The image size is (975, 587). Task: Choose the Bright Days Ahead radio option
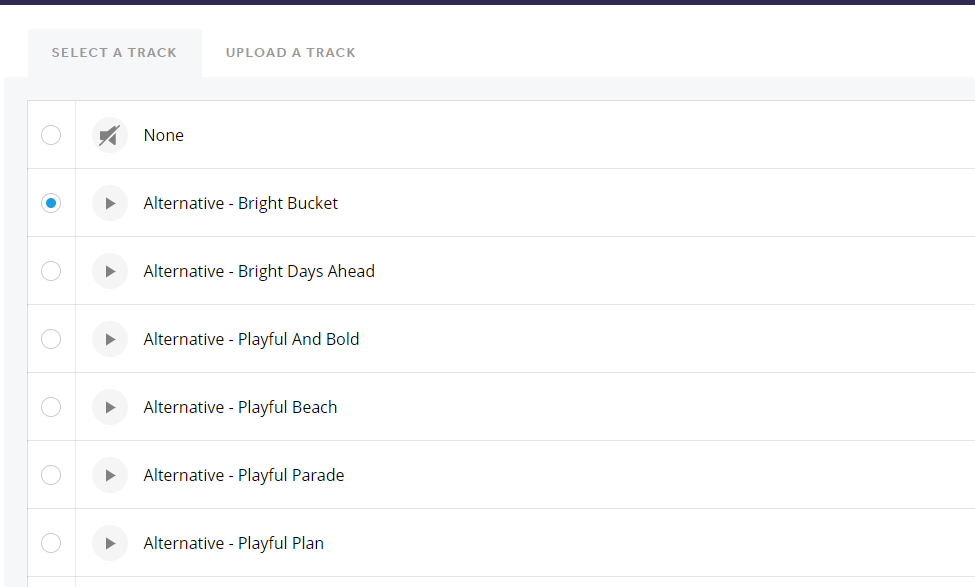pos(51,271)
